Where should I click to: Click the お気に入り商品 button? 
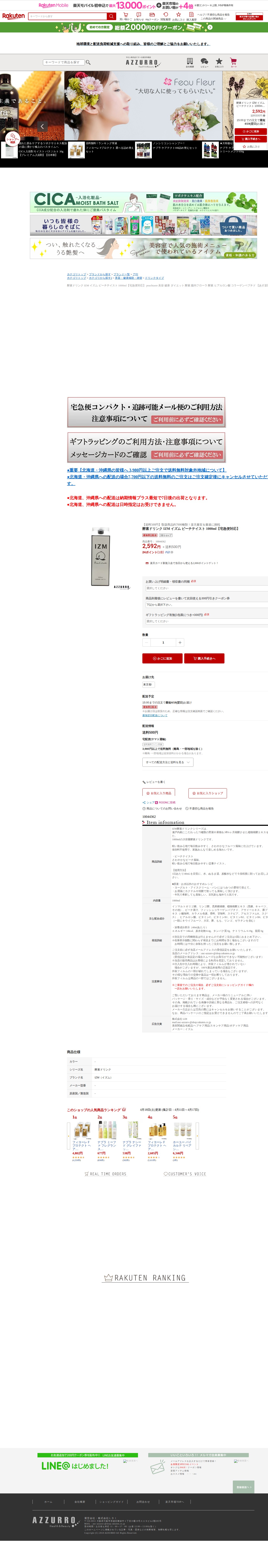pos(159,793)
